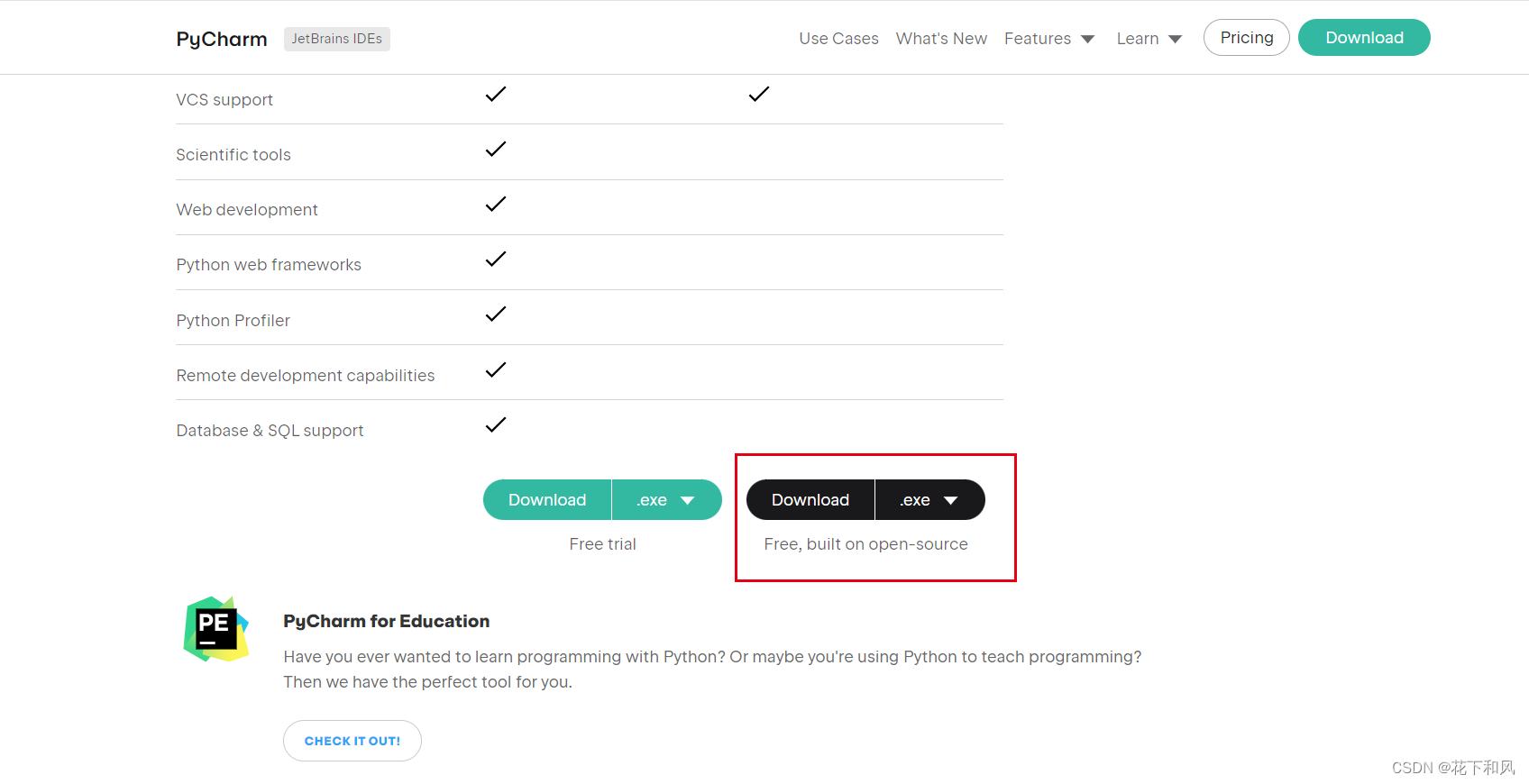Click the Scientific tools checkmark

pyautogui.click(x=496, y=149)
